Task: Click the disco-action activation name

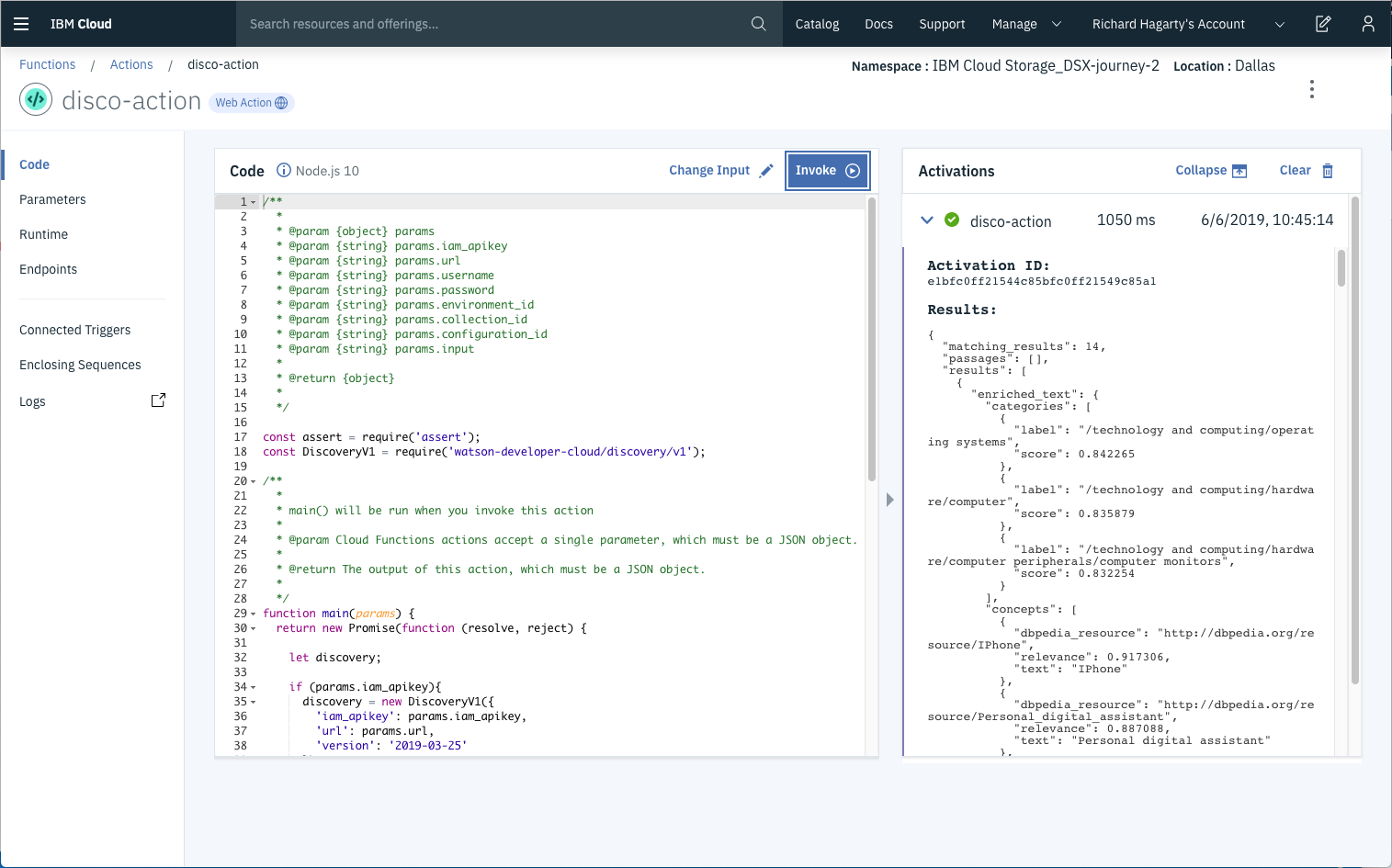Action: [x=1011, y=221]
